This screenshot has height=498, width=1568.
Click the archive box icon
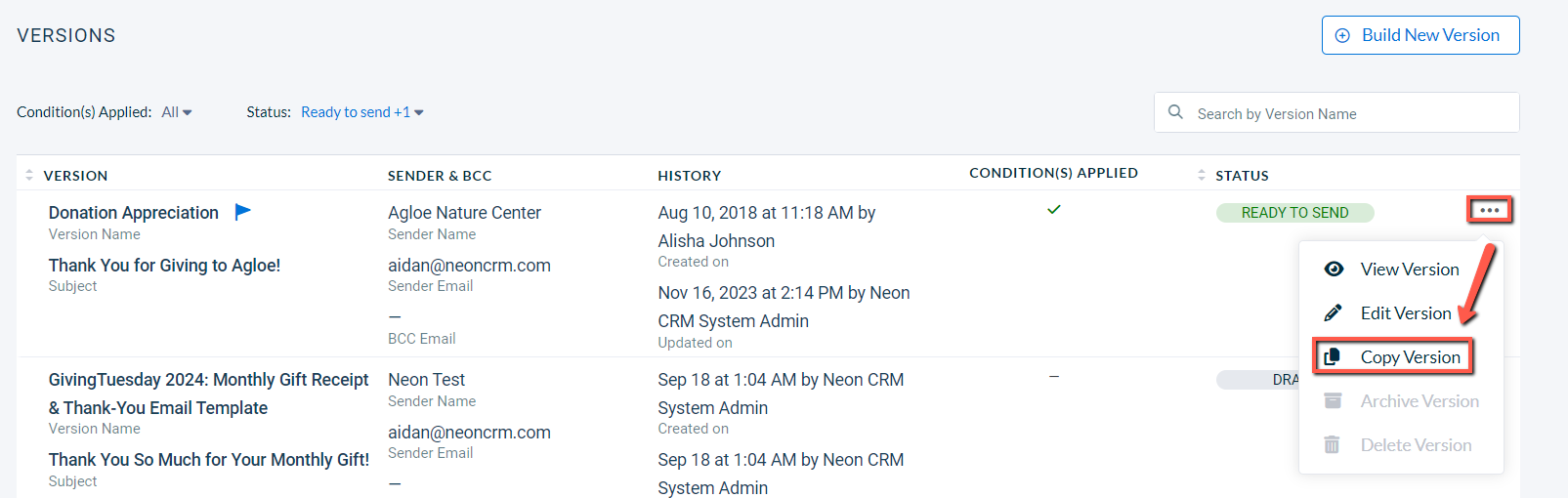[x=1333, y=400]
